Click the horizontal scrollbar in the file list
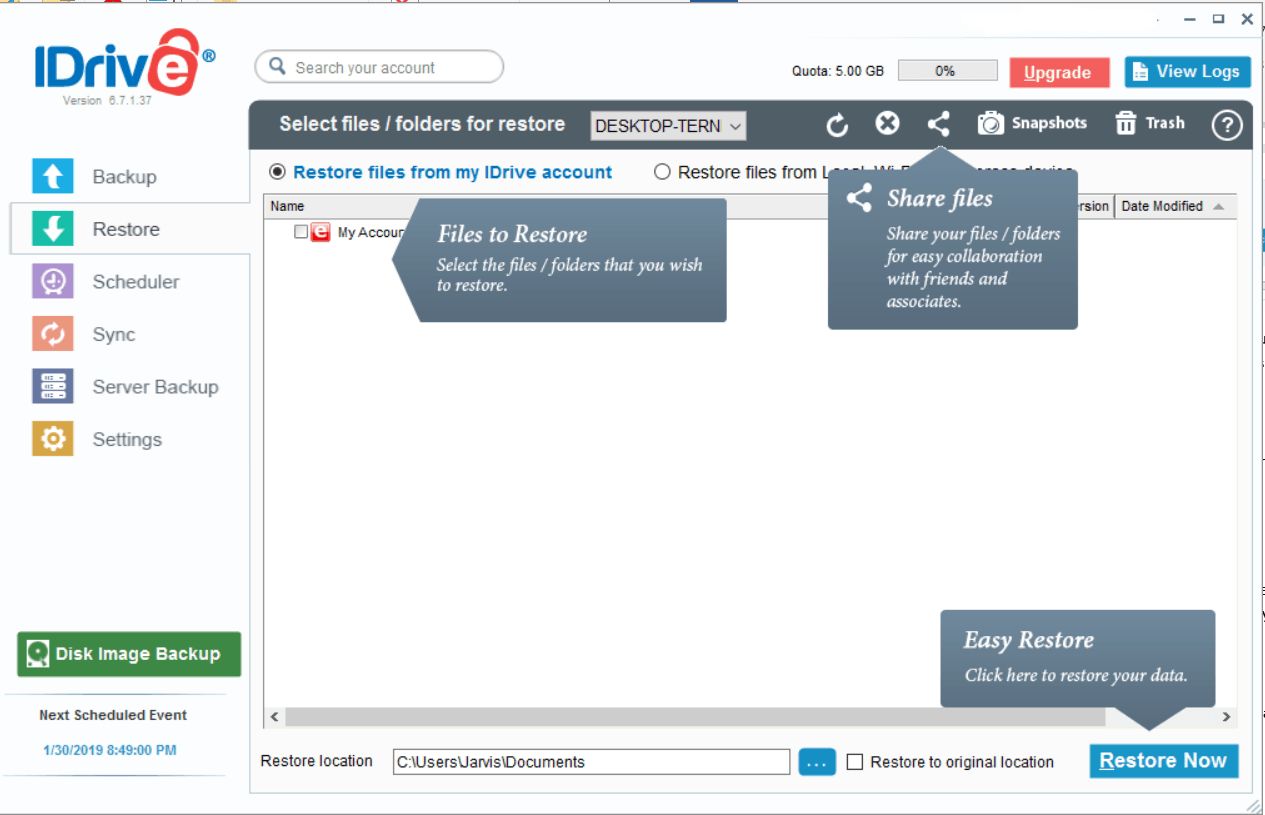 coord(695,717)
